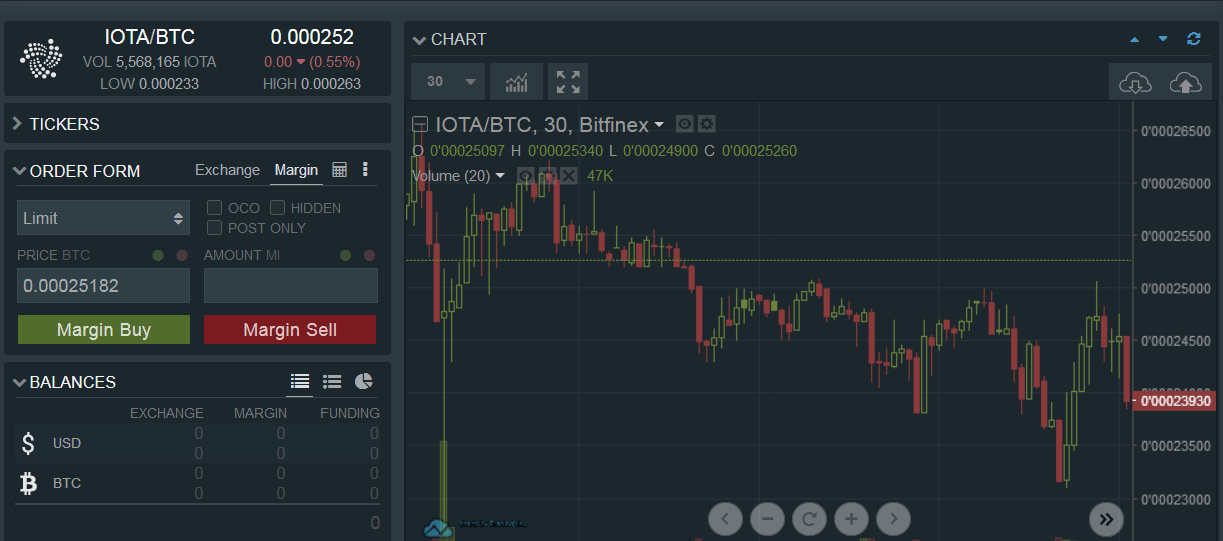
Task: Click green dot next to AMOUNT
Action: pos(345,256)
